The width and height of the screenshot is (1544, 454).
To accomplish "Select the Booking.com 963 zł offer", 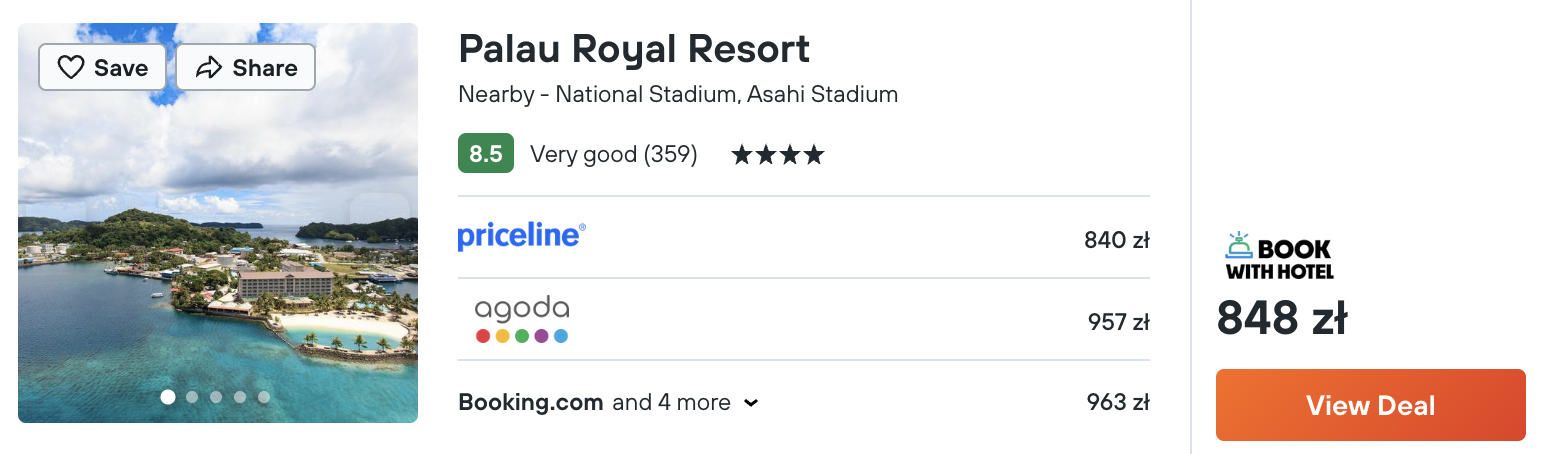I will coord(1118,402).
